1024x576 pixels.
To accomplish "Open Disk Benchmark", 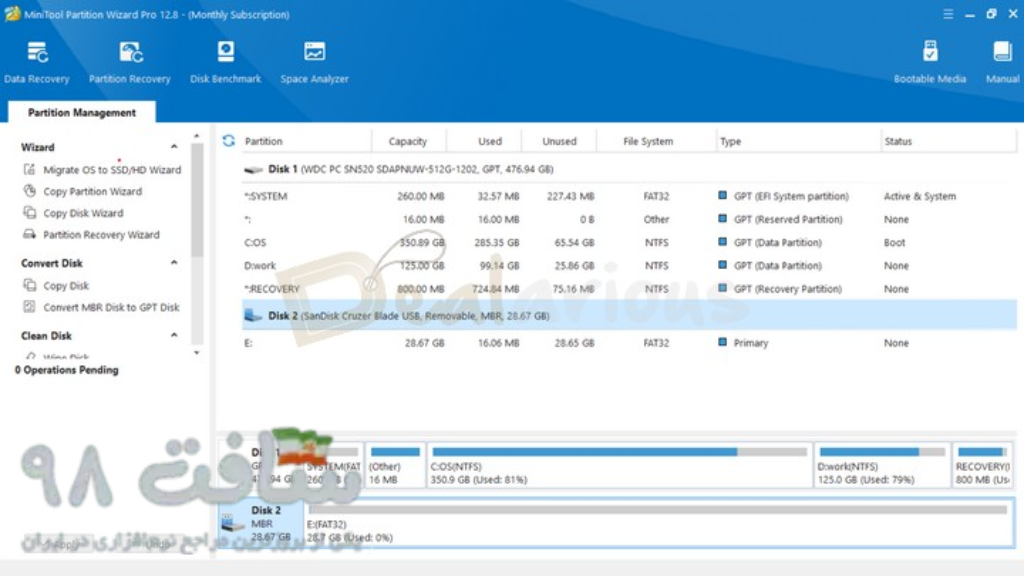I will (225, 63).
